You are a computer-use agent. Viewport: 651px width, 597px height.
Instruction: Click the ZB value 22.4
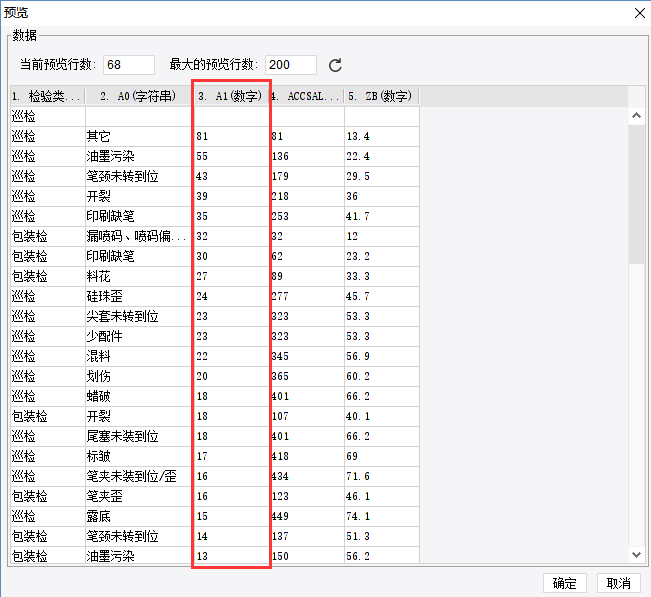[x=382, y=156]
